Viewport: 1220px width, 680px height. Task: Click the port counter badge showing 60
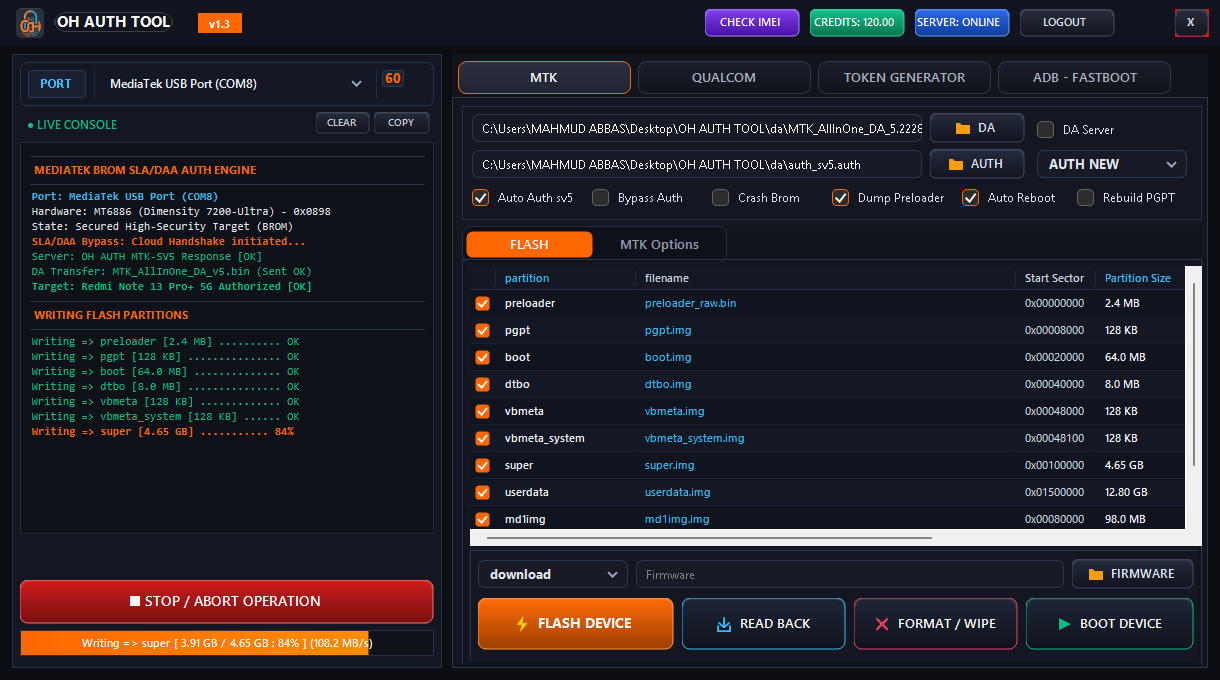click(393, 79)
